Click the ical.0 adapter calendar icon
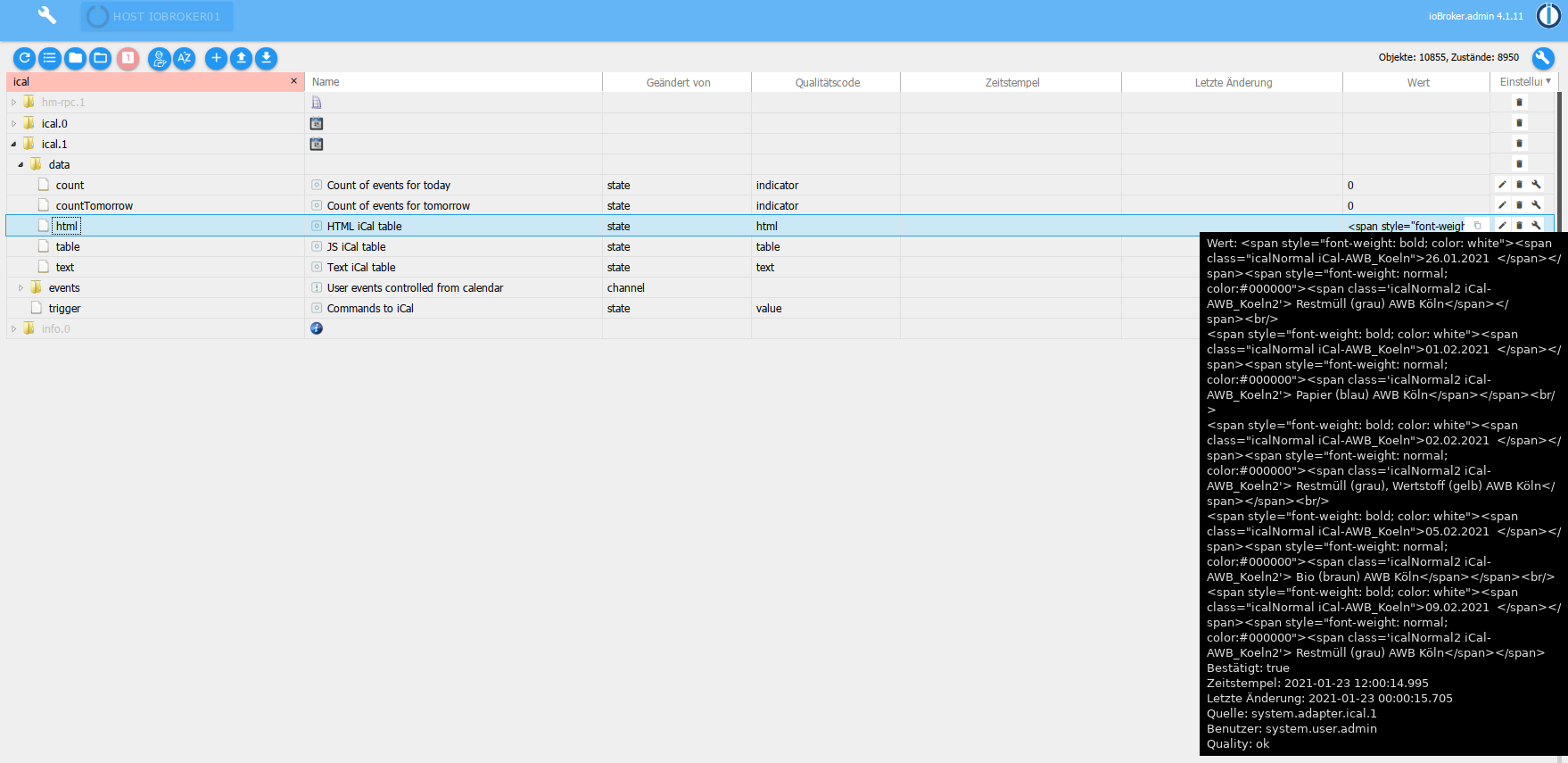Viewport: 1568px width, 763px height. [x=317, y=123]
